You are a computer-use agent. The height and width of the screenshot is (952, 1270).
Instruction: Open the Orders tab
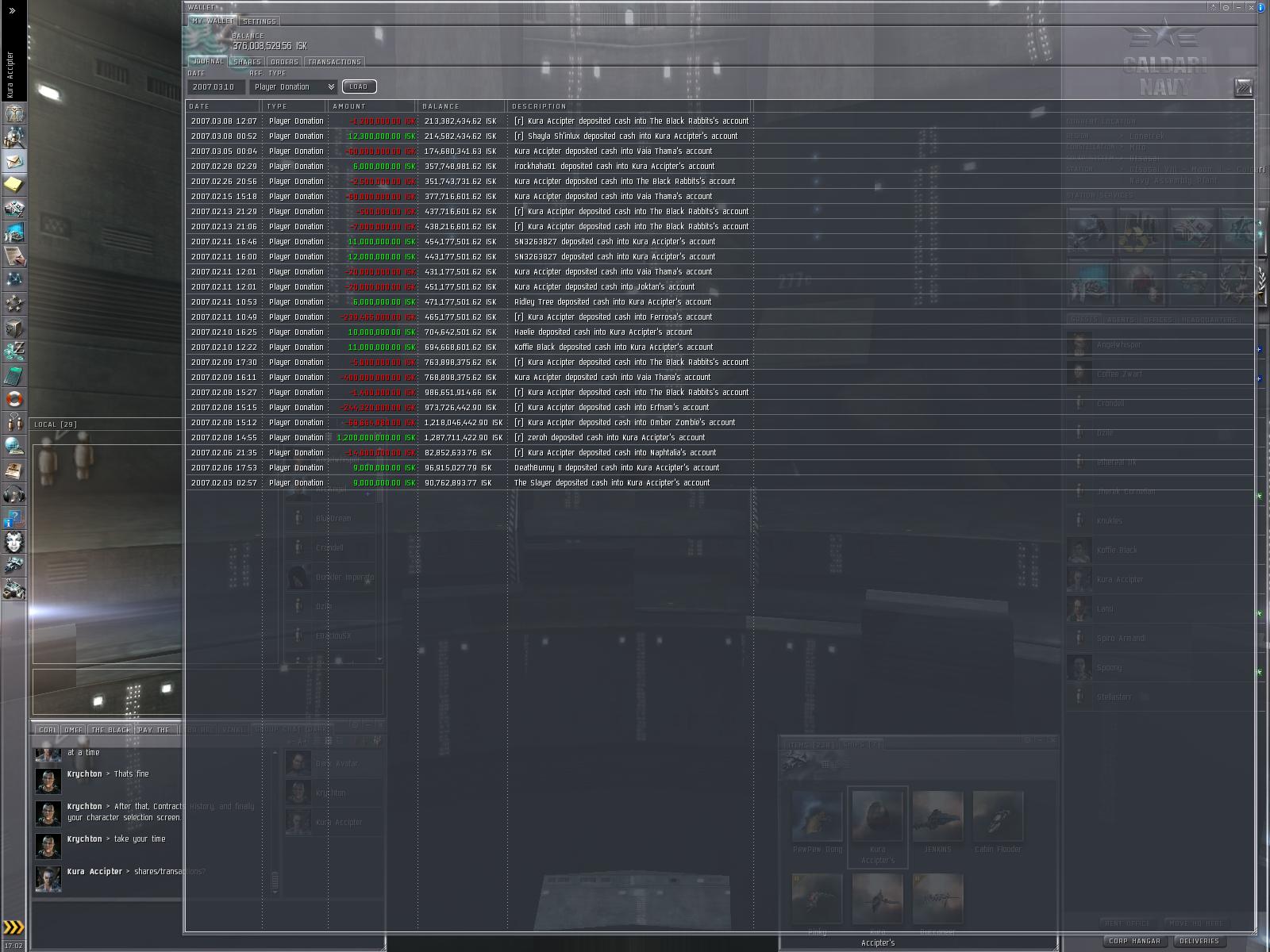pyautogui.click(x=284, y=62)
